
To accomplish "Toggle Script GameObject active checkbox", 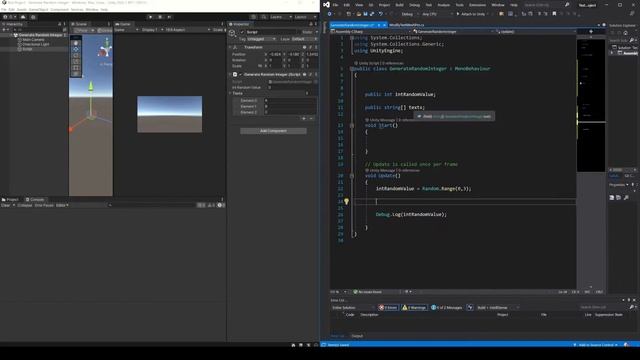I will coord(242,32).
